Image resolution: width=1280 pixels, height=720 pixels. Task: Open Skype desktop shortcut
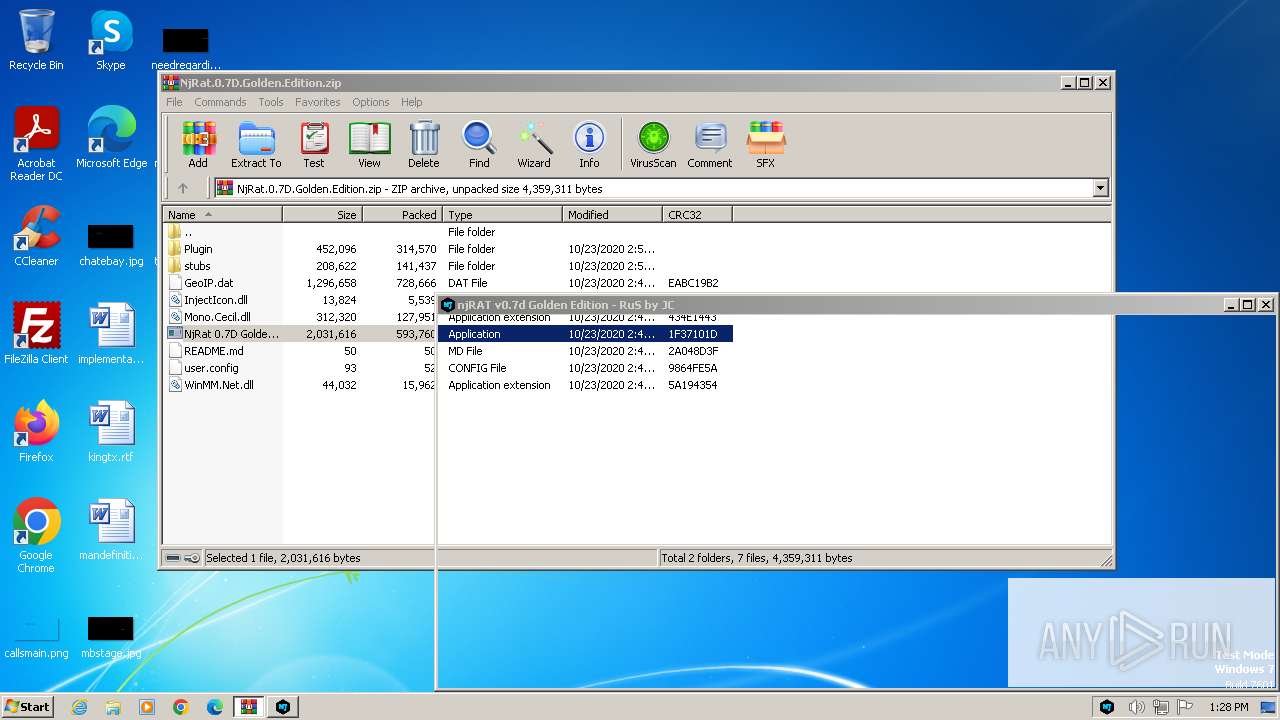110,40
